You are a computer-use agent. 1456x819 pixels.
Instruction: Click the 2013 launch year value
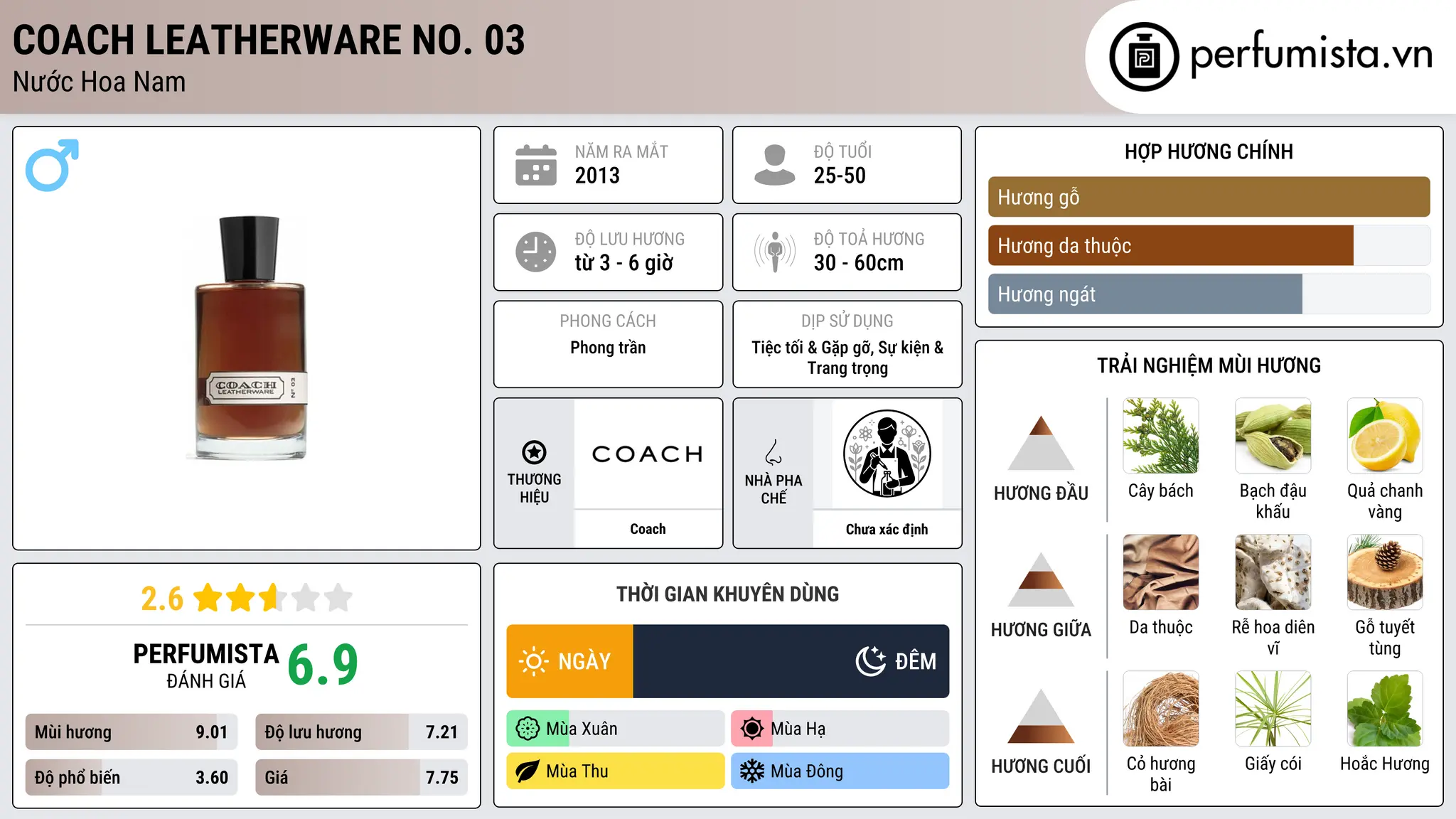click(x=597, y=176)
